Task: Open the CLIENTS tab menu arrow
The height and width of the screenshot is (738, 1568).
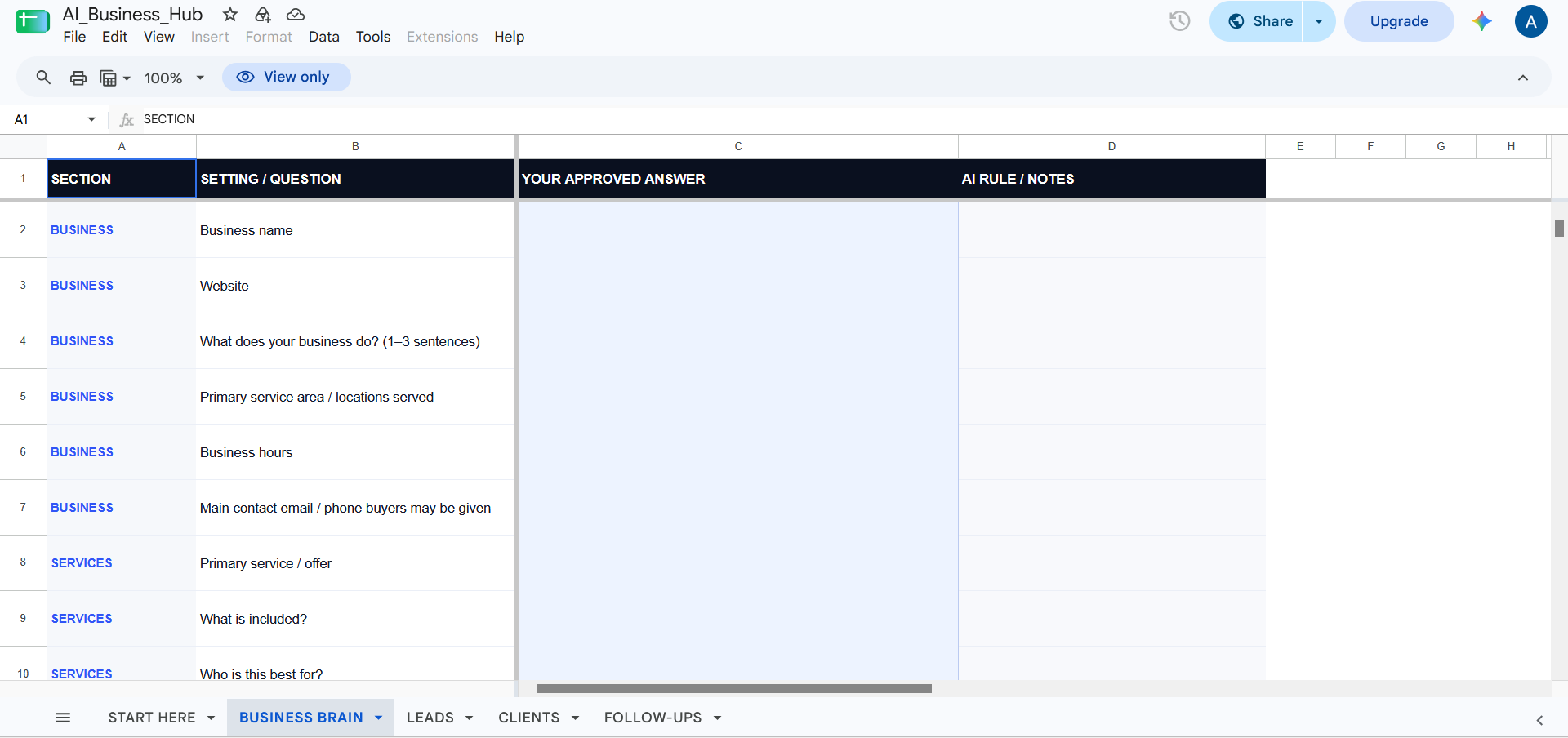Action: click(x=576, y=718)
